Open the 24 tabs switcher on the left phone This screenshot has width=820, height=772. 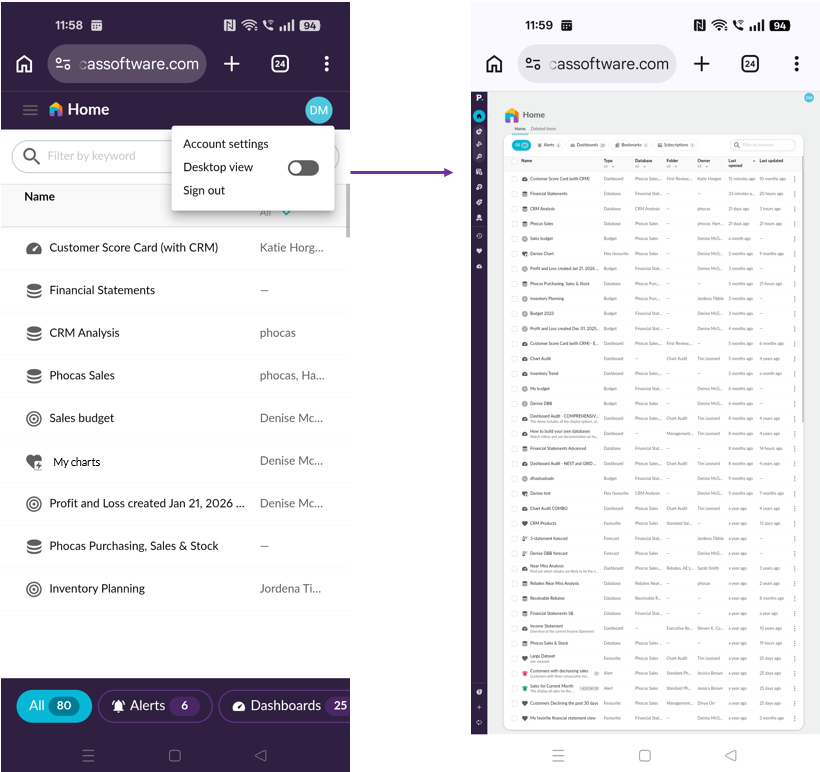[x=280, y=64]
